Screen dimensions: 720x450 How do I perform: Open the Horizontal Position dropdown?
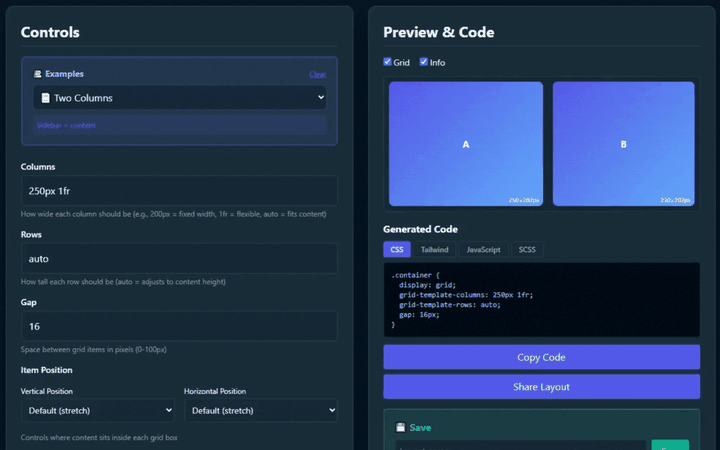click(x=261, y=411)
